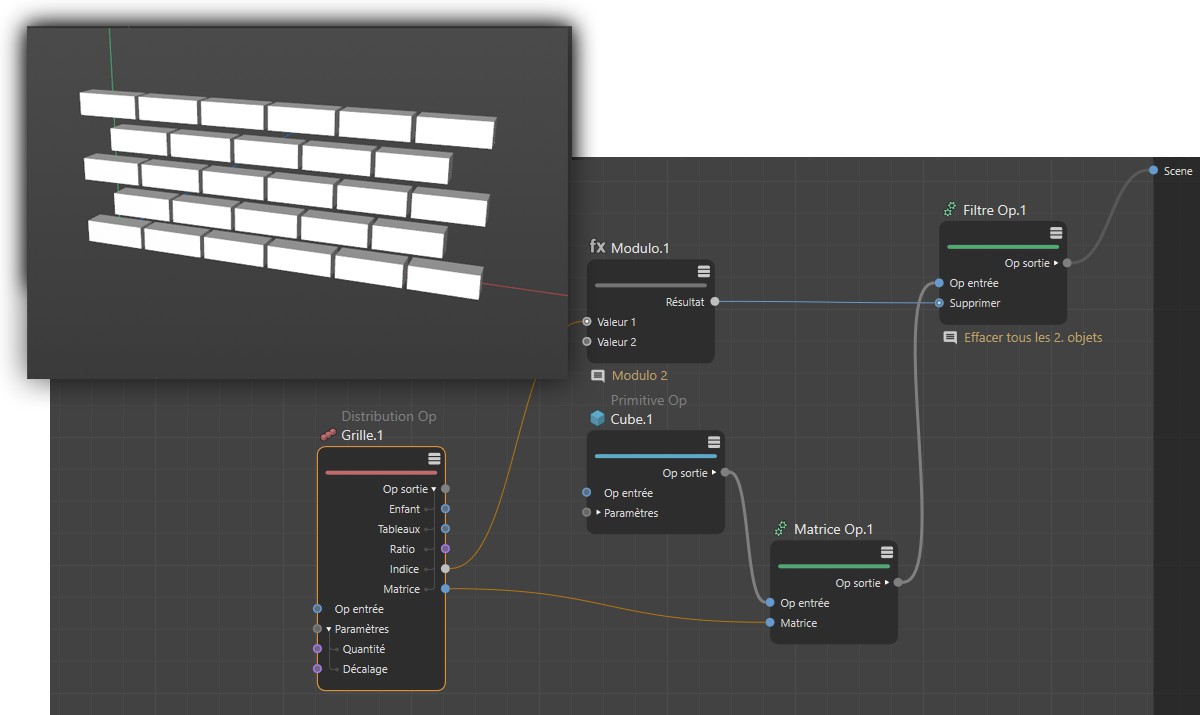
Task: Click the comment icon next to Modulo 2
Action: tap(598, 376)
